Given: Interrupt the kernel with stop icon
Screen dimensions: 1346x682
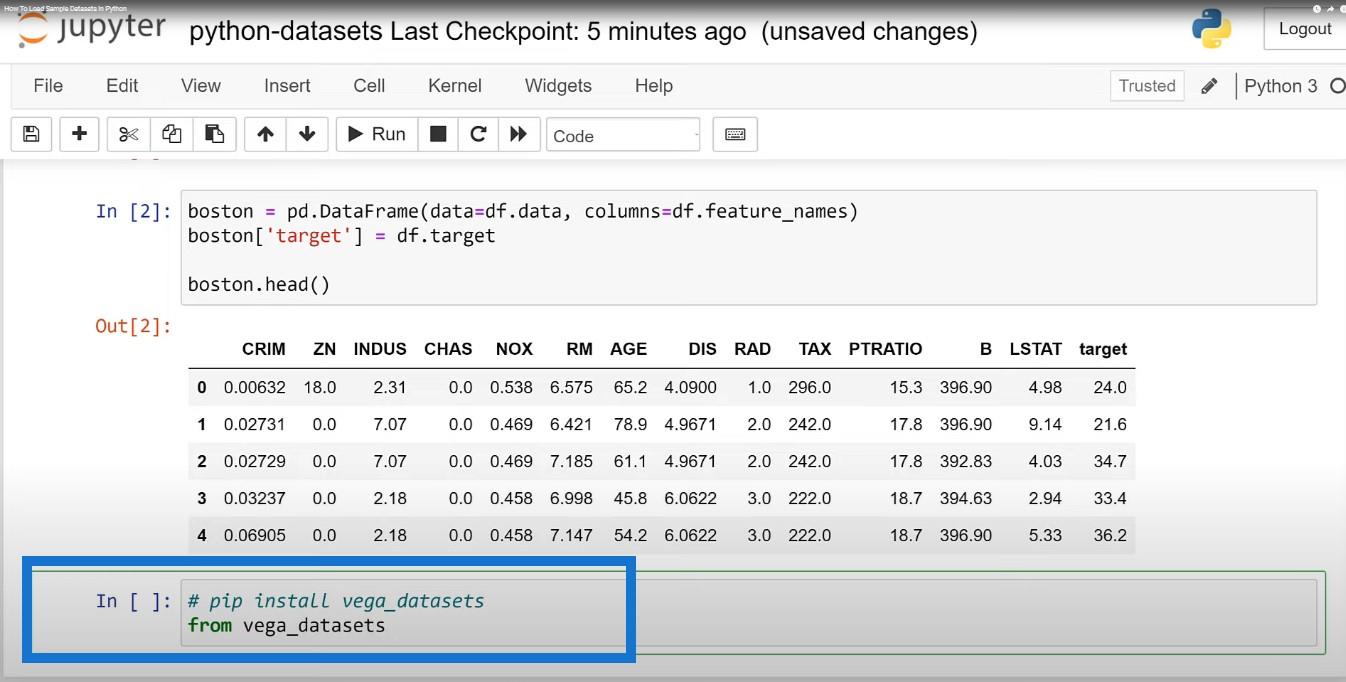Looking at the screenshot, I should click(438, 134).
